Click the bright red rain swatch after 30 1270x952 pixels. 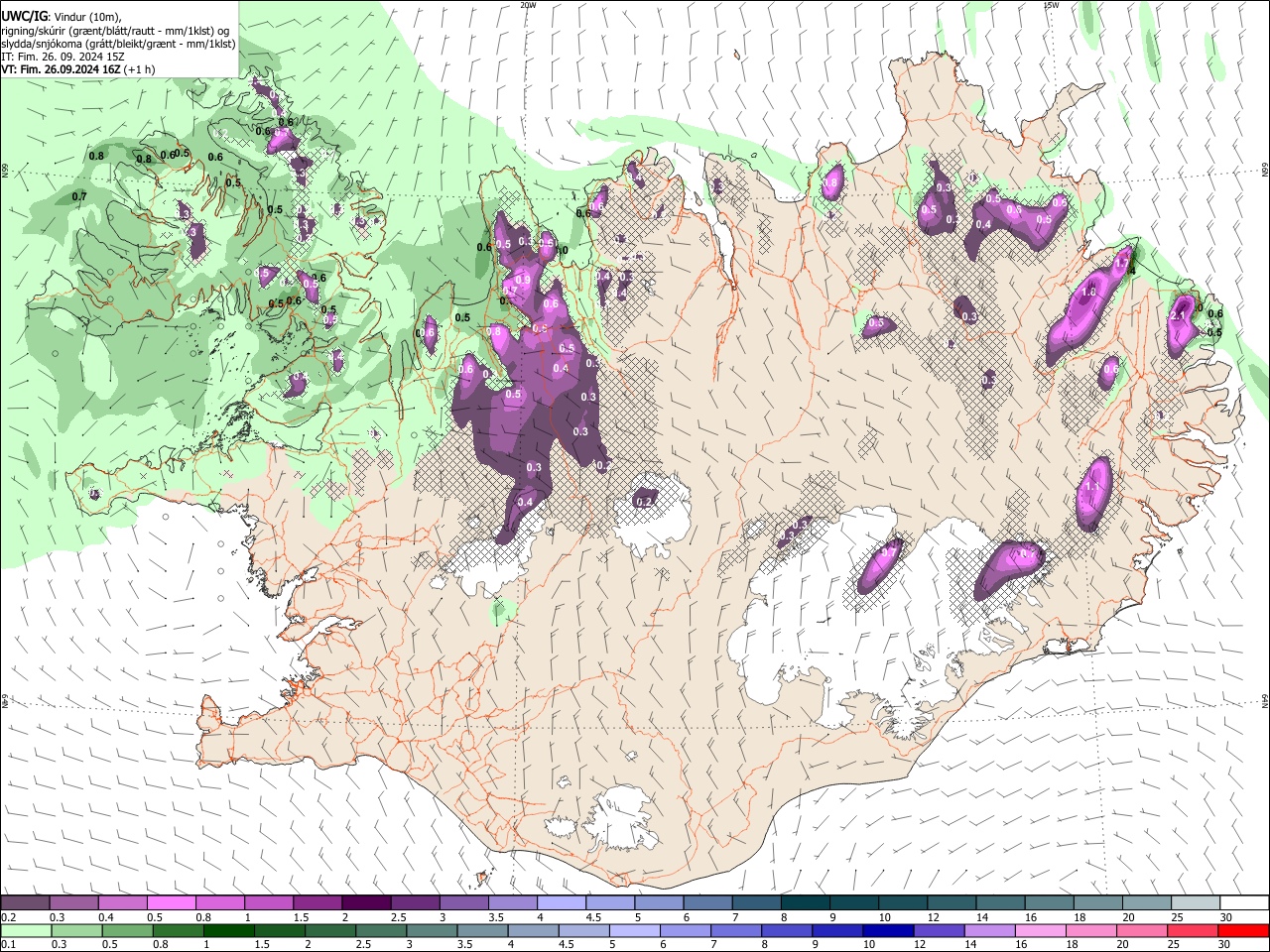click(1243, 930)
